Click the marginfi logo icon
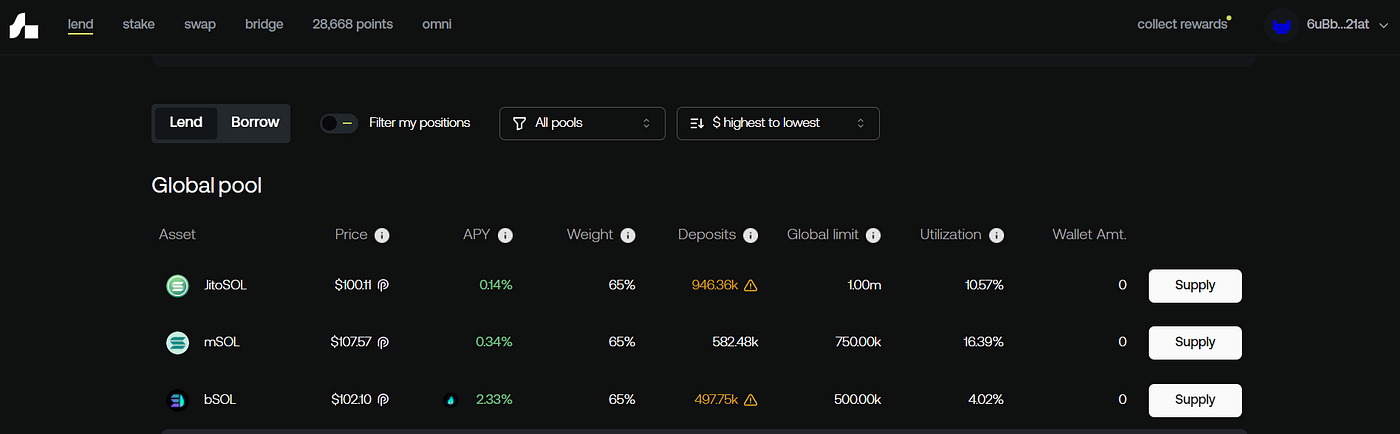Image resolution: width=1400 pixels, height=434 pixels. pyautogui.click(x=23, y=24)
